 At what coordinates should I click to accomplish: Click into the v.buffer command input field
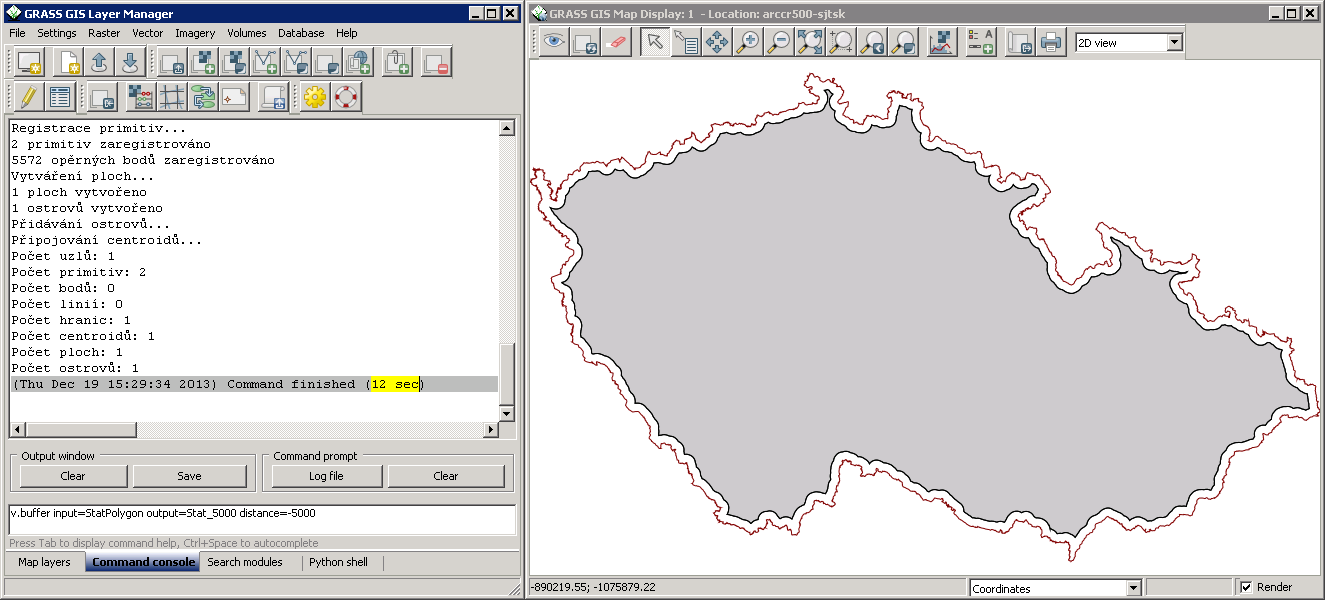(x=262, y=520)
